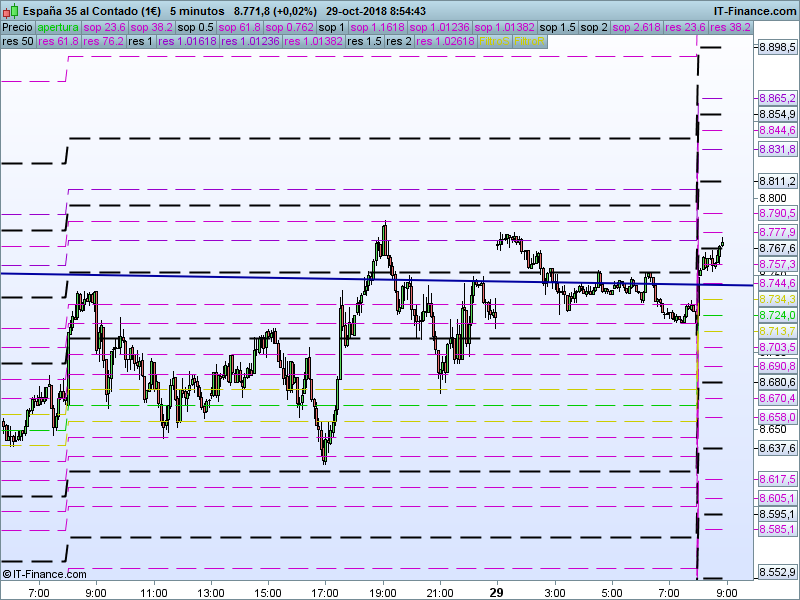The width and height of the screenshot is (800, 600).
Task: Click the sop 2.618 label
Action: [x=636, y=28]
